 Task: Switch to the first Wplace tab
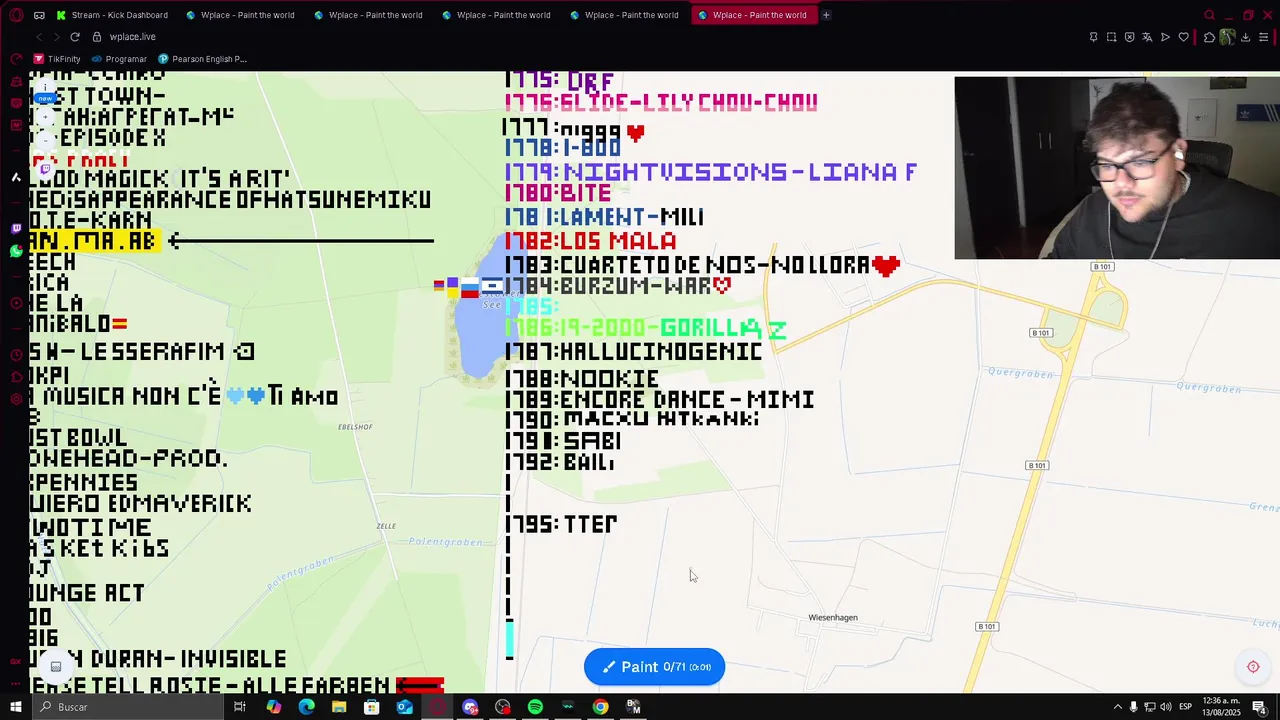[240, 15]
